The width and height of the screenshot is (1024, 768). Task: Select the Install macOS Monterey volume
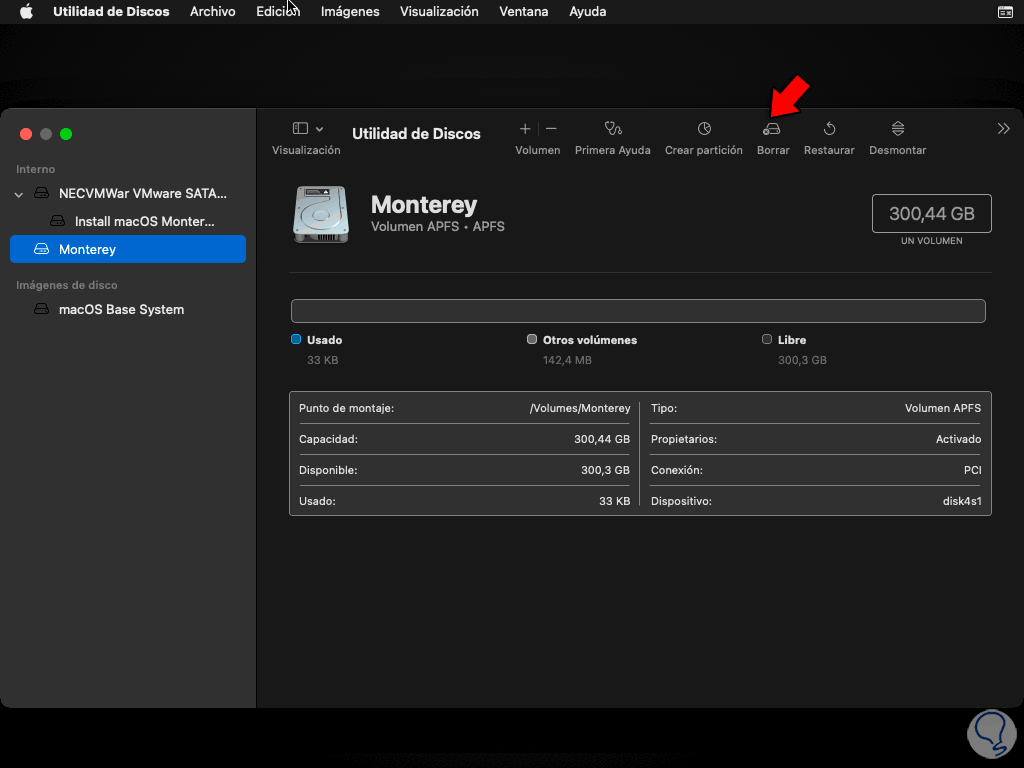(x=144, y=221)
